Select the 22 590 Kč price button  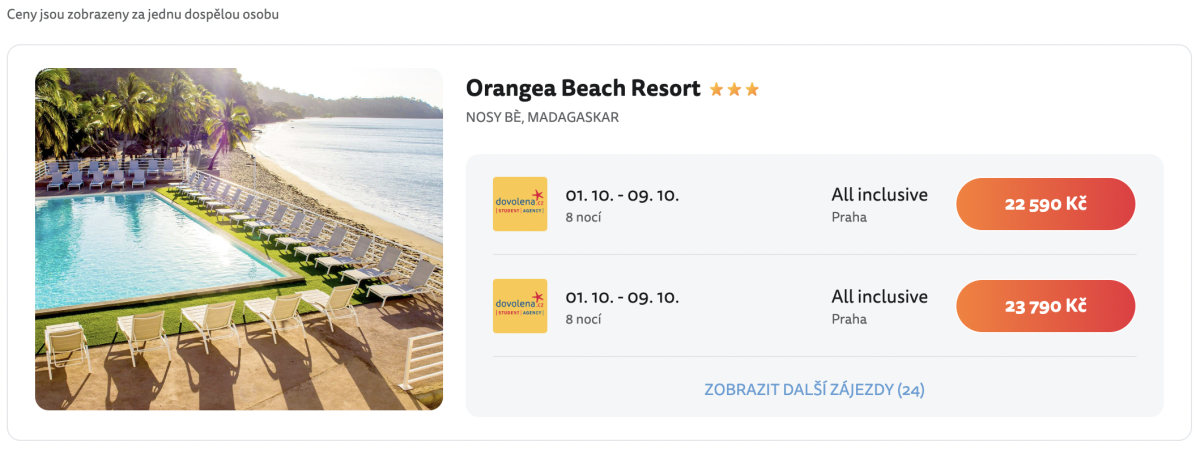pyautogui.click(x=1046, y=204)
